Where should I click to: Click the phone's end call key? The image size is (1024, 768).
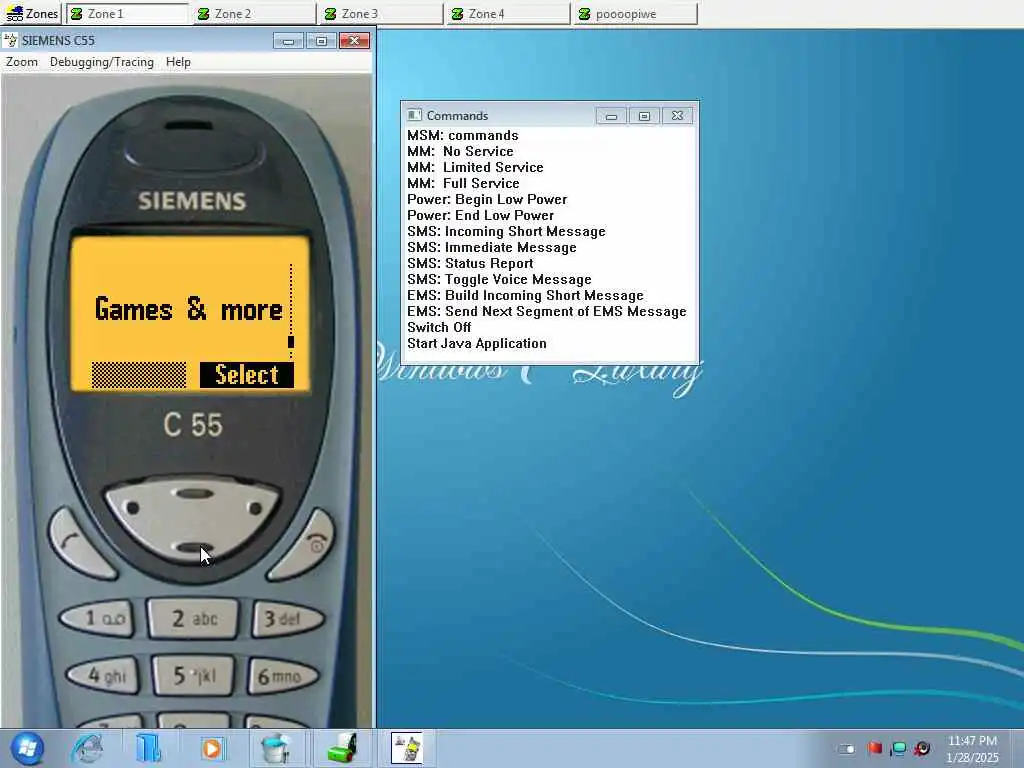click(x=304, y=545)
